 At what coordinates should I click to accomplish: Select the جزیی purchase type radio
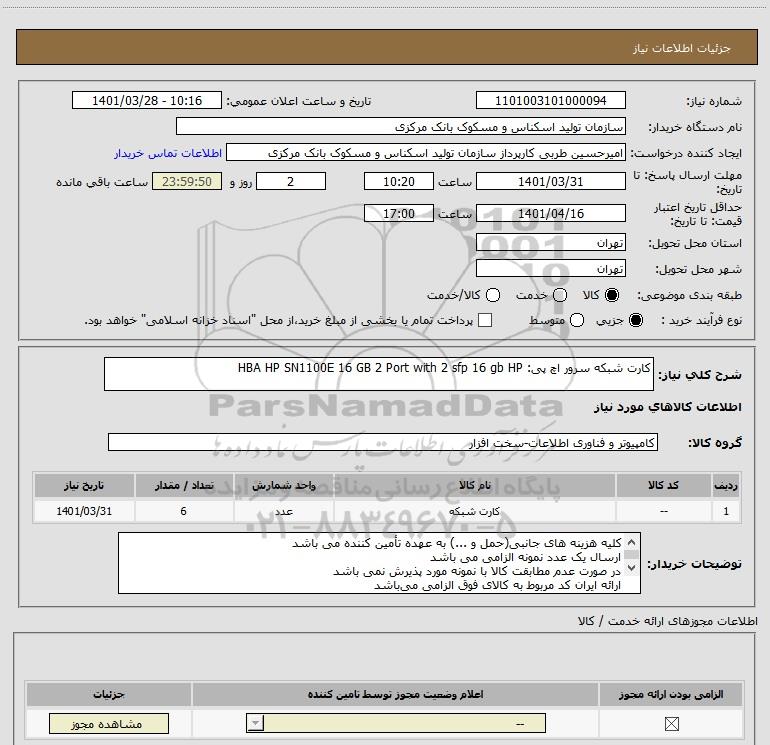tap(636, 320)
